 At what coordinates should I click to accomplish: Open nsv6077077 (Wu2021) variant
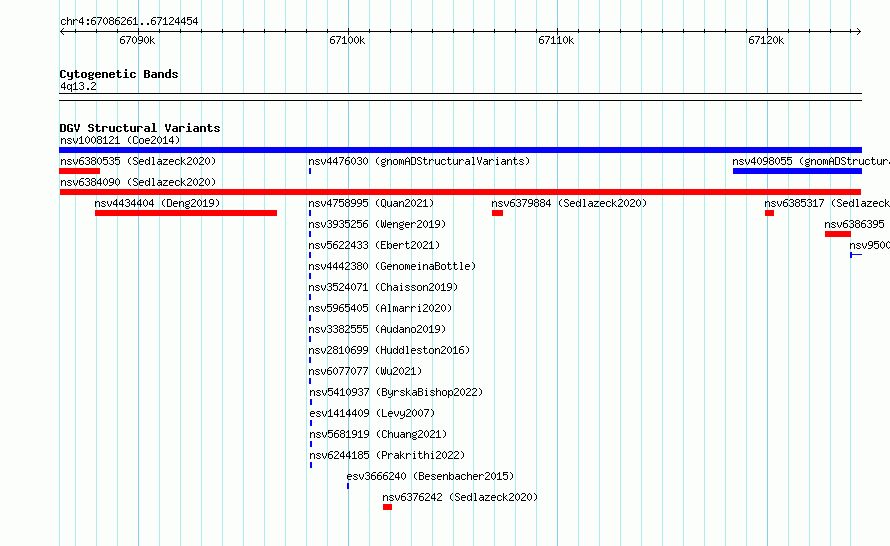365,371
